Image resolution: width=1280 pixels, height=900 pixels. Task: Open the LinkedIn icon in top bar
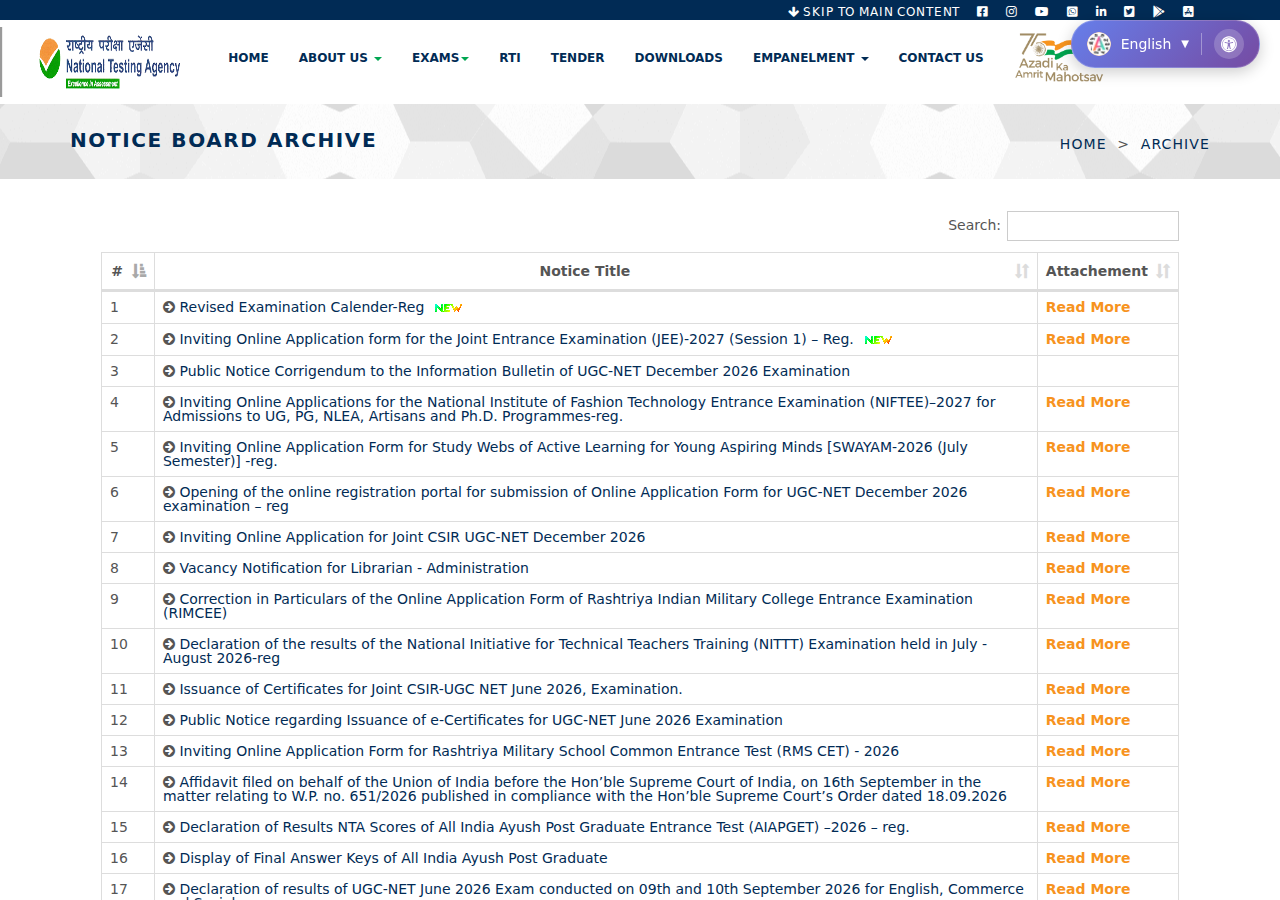[1101, 12]
